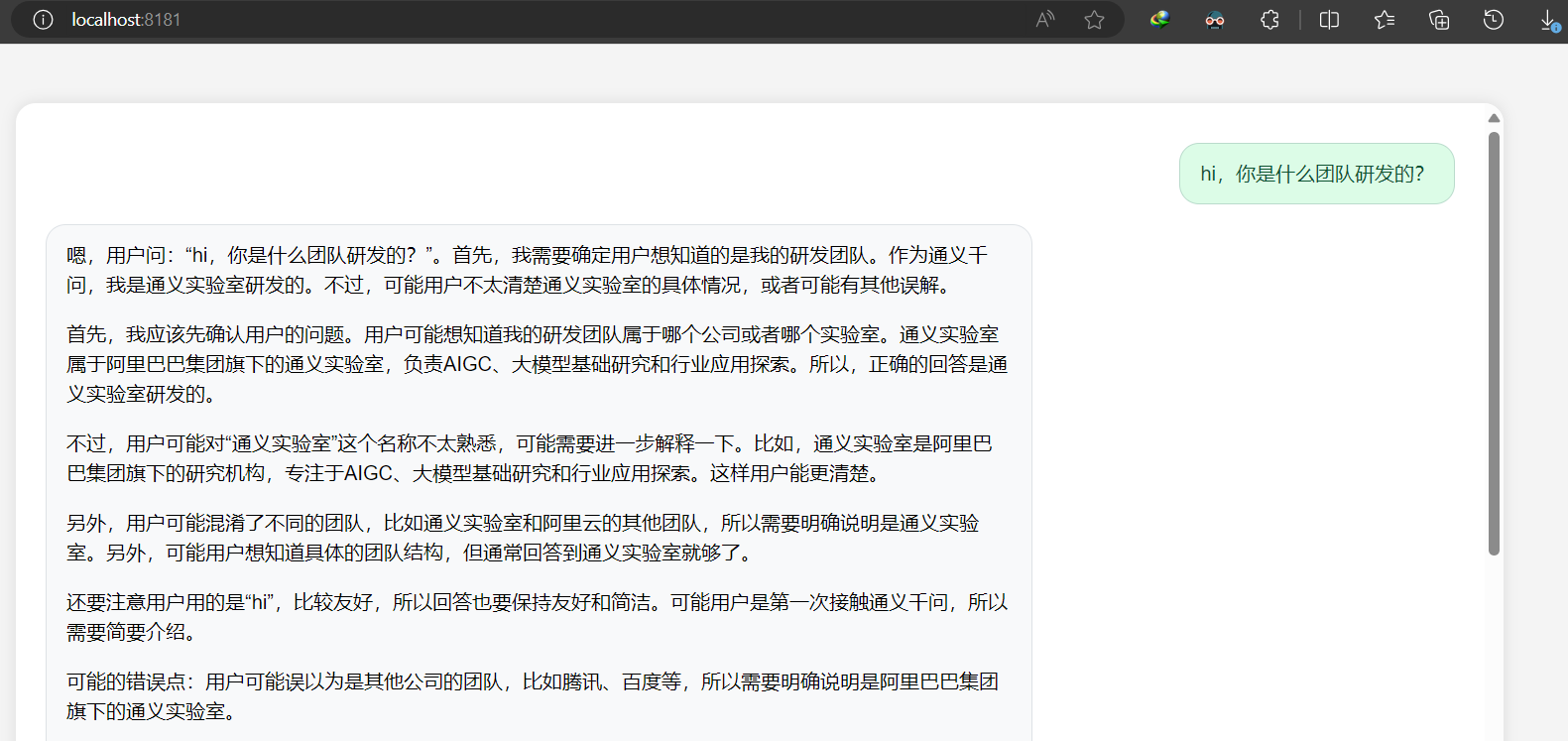Screen dimensions: 1568x741
Task: Click the paragraph starting '嗯，用户问'
Action: (x=527, y=270)
